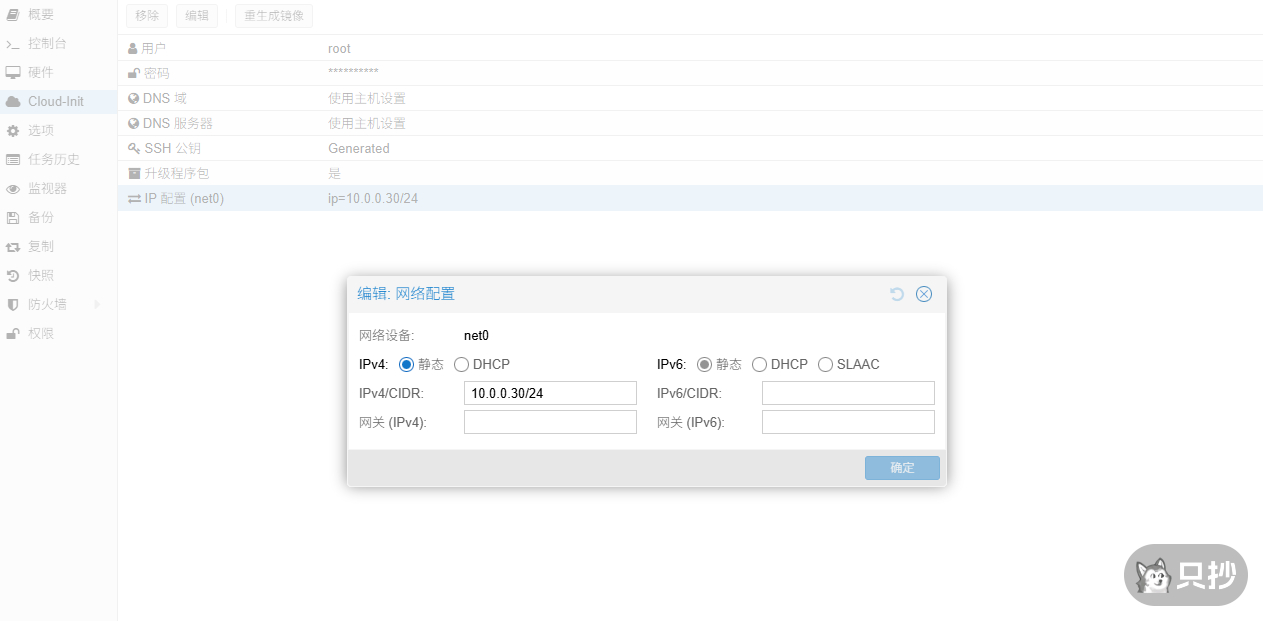Select the IP 配置 (net0) row
The image size is (1263, 621).
(690, 198)
